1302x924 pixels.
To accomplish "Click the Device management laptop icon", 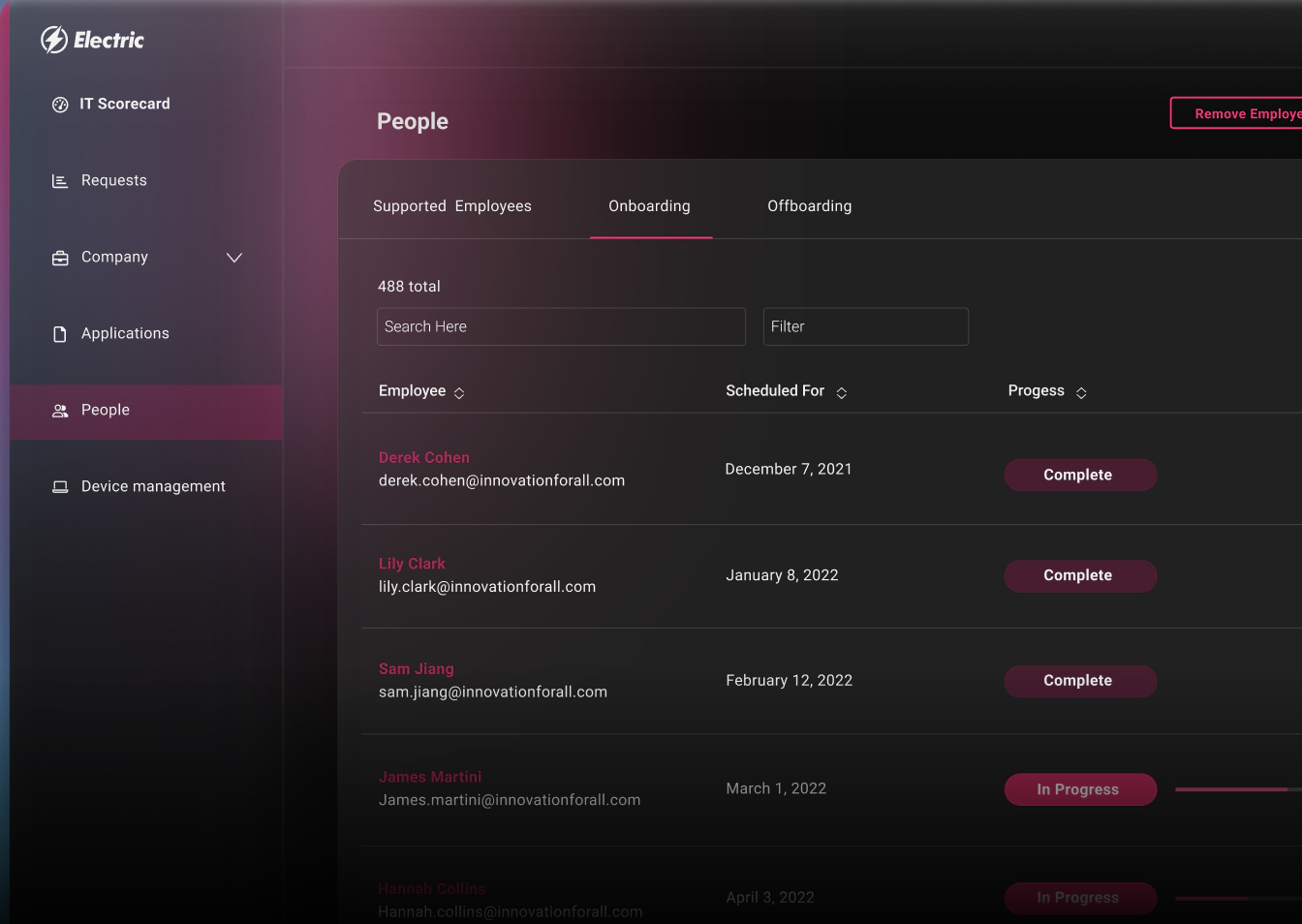I will [60, 487].
